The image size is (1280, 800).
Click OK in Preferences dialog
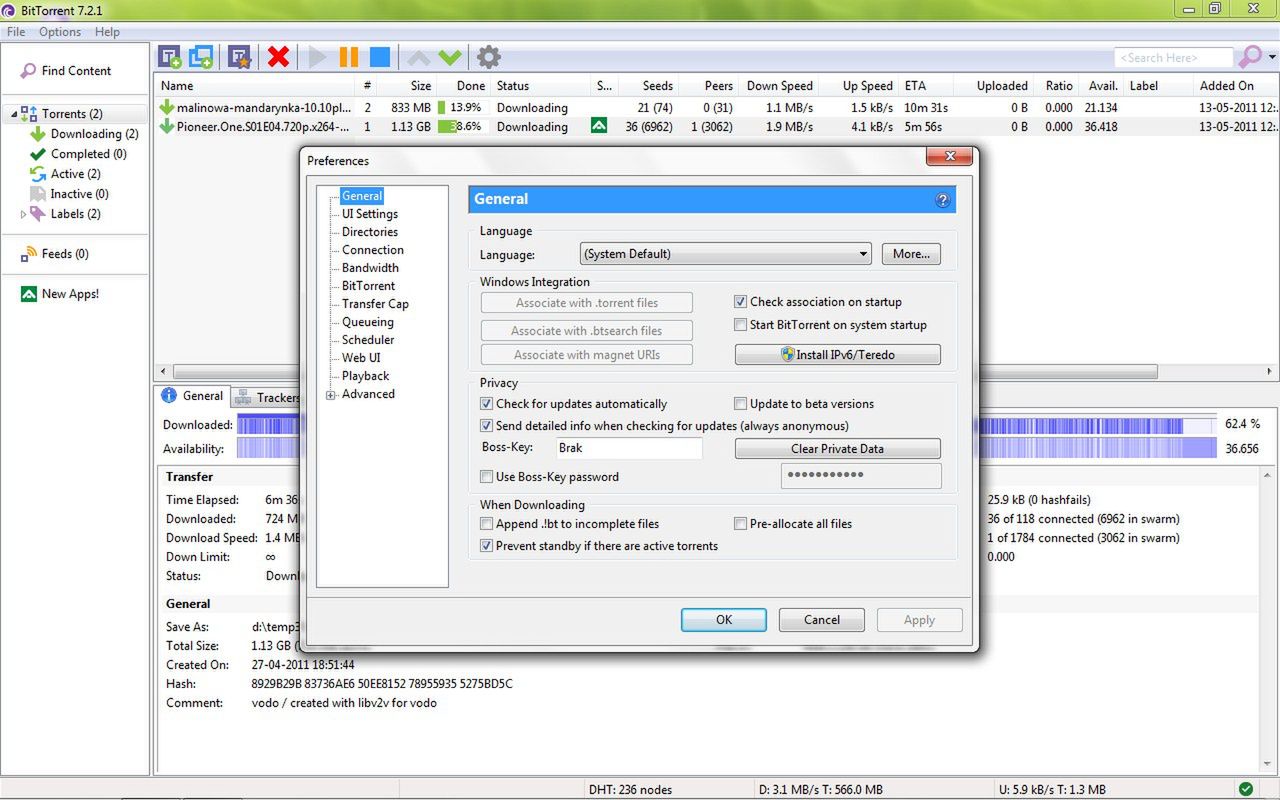[x=724, y=620]
